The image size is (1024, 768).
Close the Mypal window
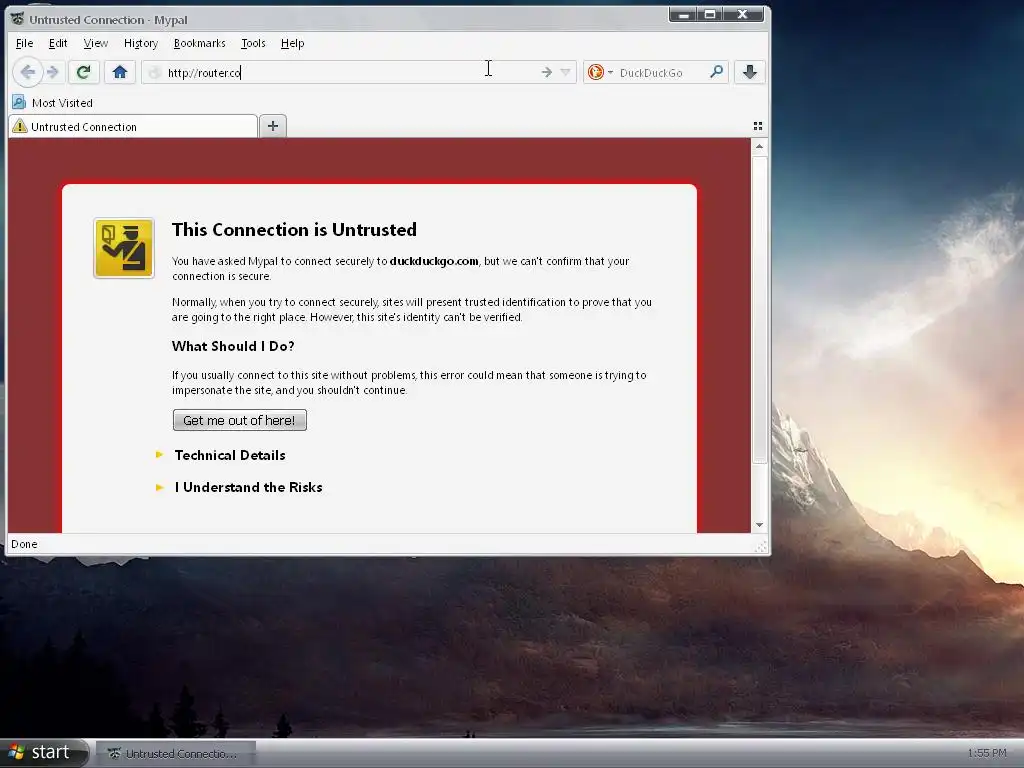743,14
